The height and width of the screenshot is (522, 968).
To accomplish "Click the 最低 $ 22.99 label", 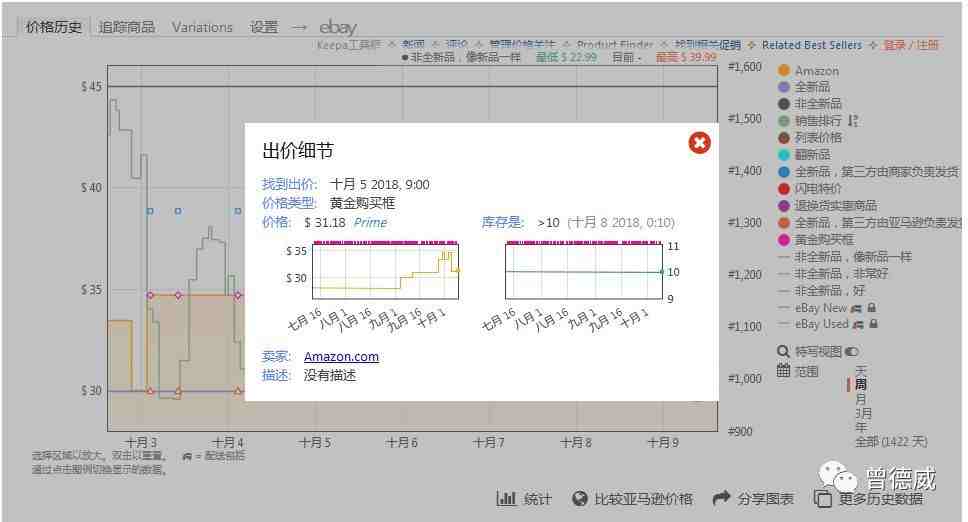I will pos(566,57).
